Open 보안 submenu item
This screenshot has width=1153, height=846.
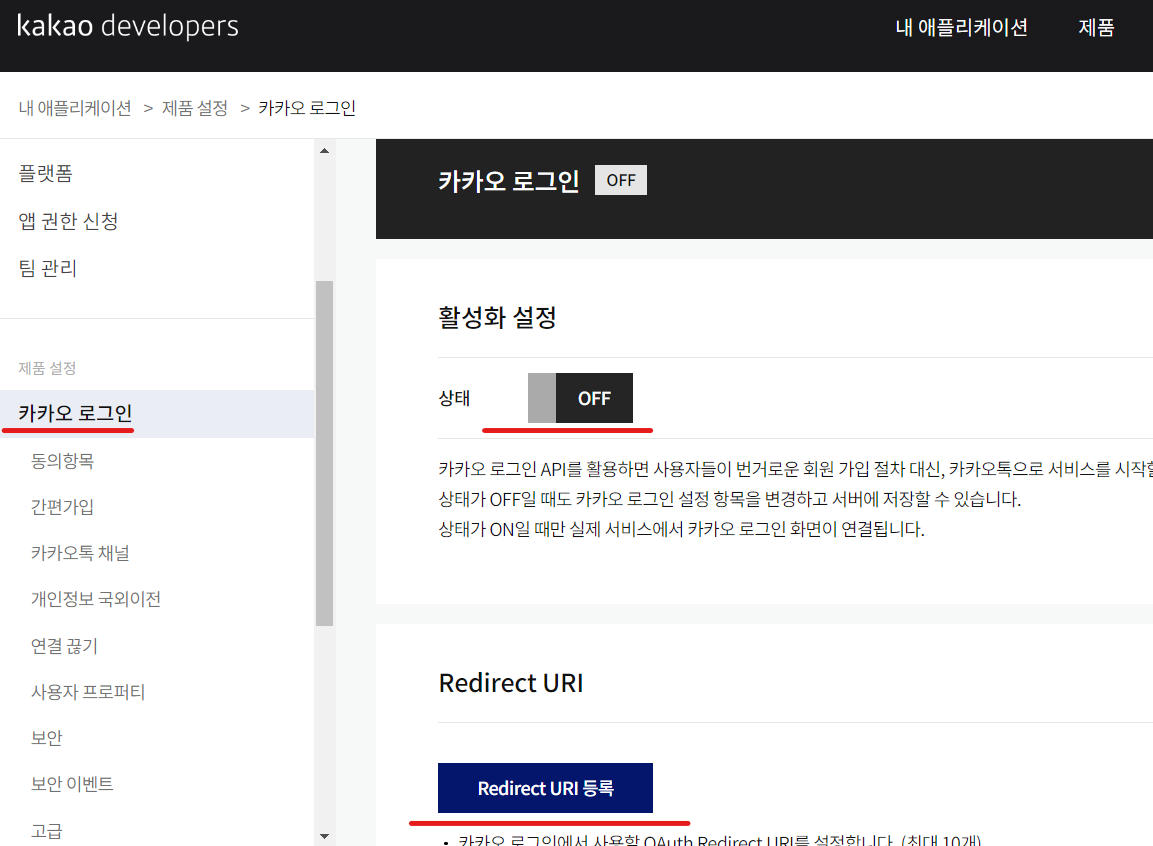(x=46, y=737)
